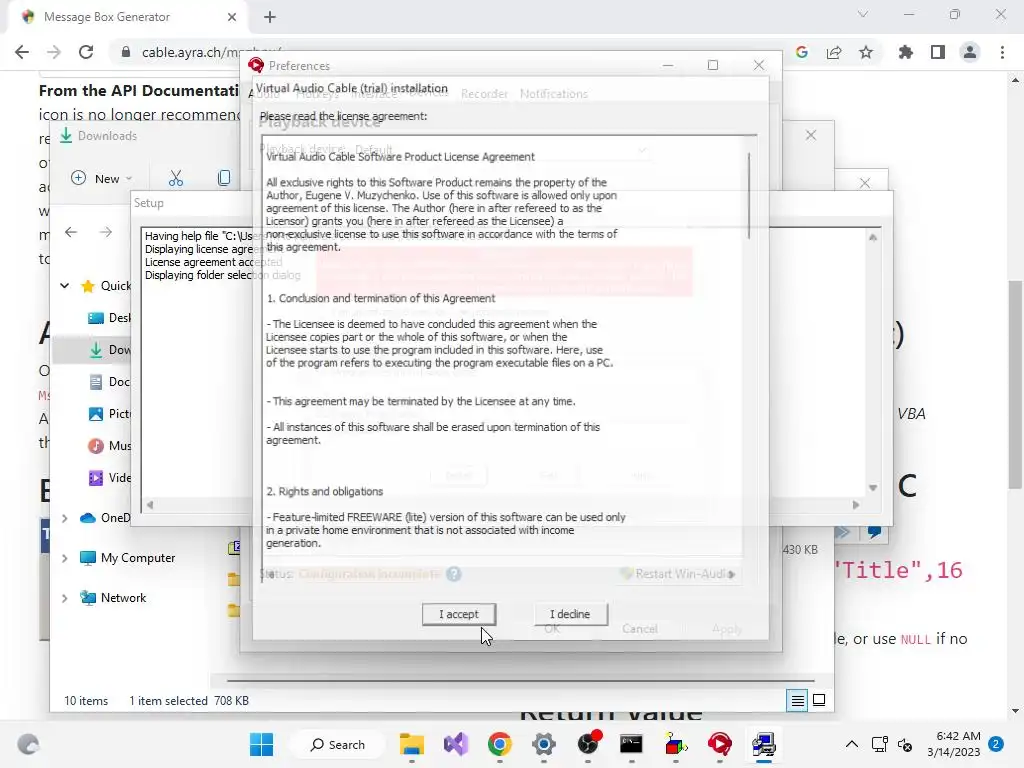Select Documents in File Explorer sidebar
1024x768 pixels.
108,382
